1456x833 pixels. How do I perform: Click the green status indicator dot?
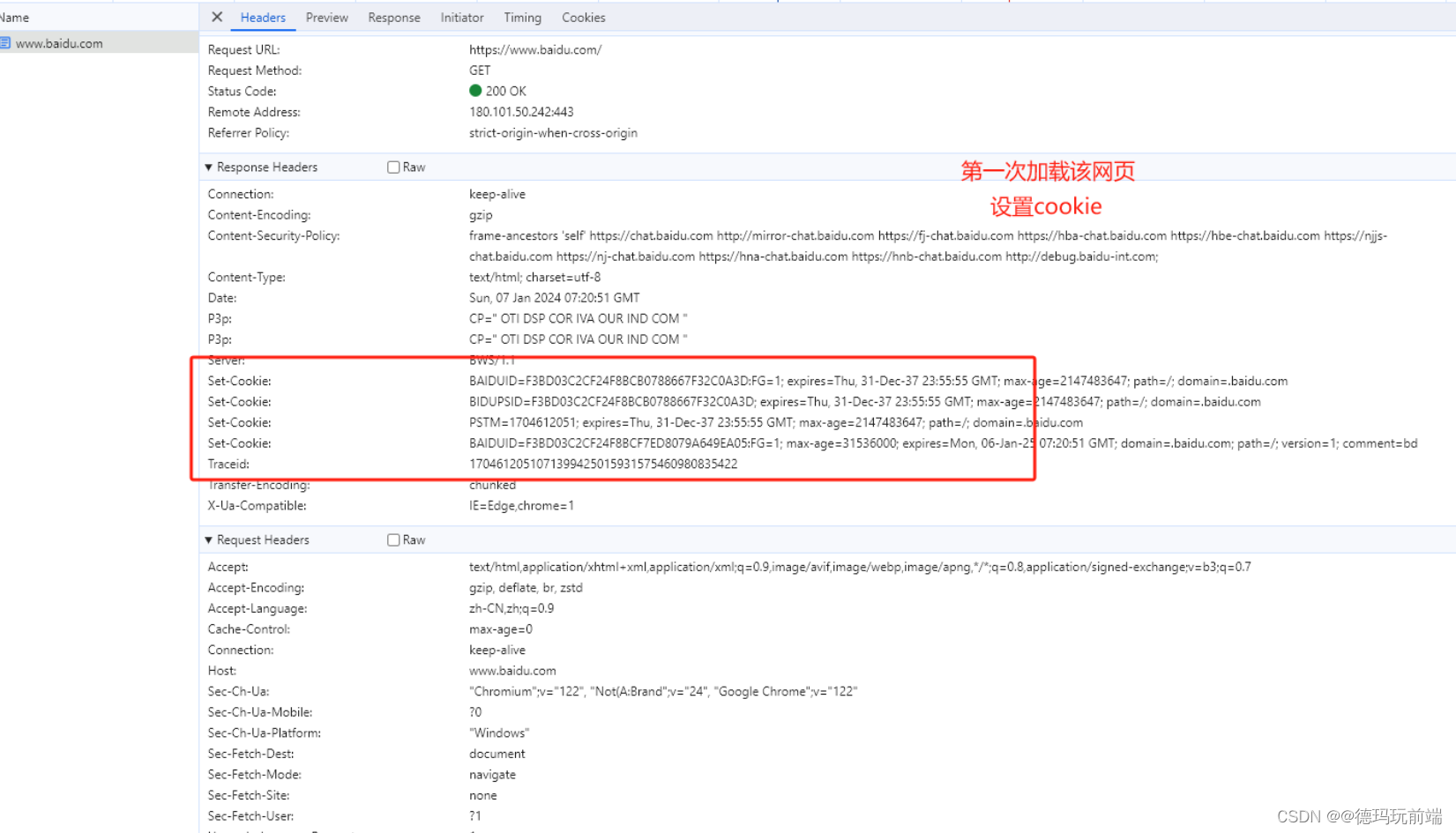pyautogui.click(x=475, y=91)
